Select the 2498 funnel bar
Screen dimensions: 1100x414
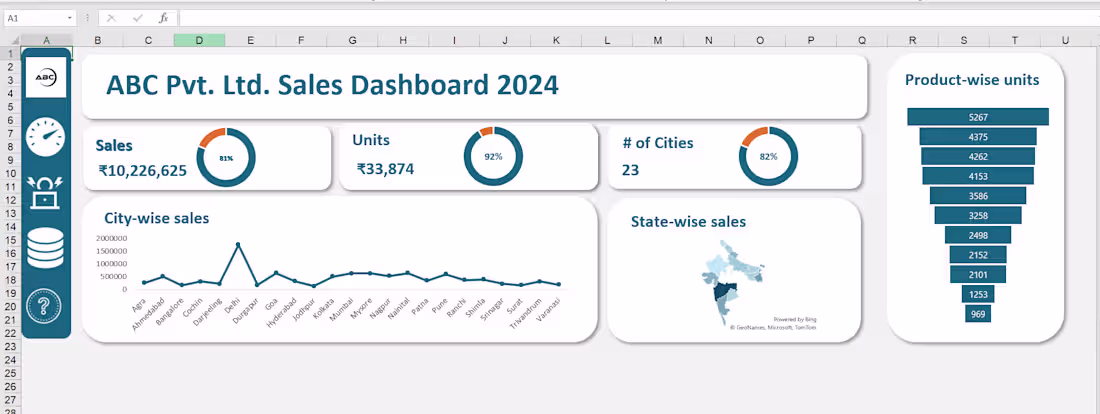[x=977, y=234]
